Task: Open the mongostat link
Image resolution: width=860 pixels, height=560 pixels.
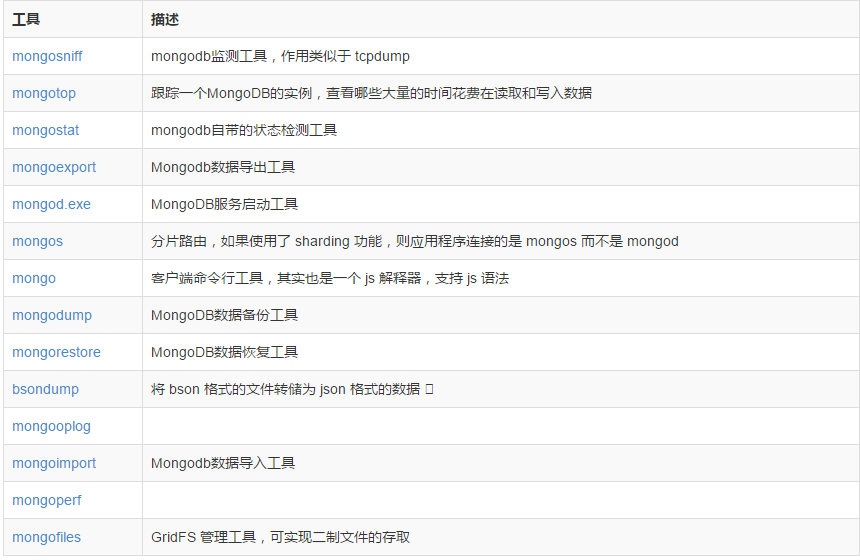Action: (x=46, y=131)
